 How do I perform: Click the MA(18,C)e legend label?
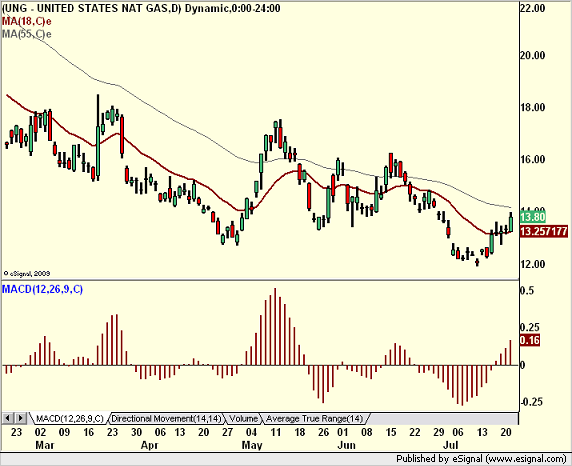(27, 21)
